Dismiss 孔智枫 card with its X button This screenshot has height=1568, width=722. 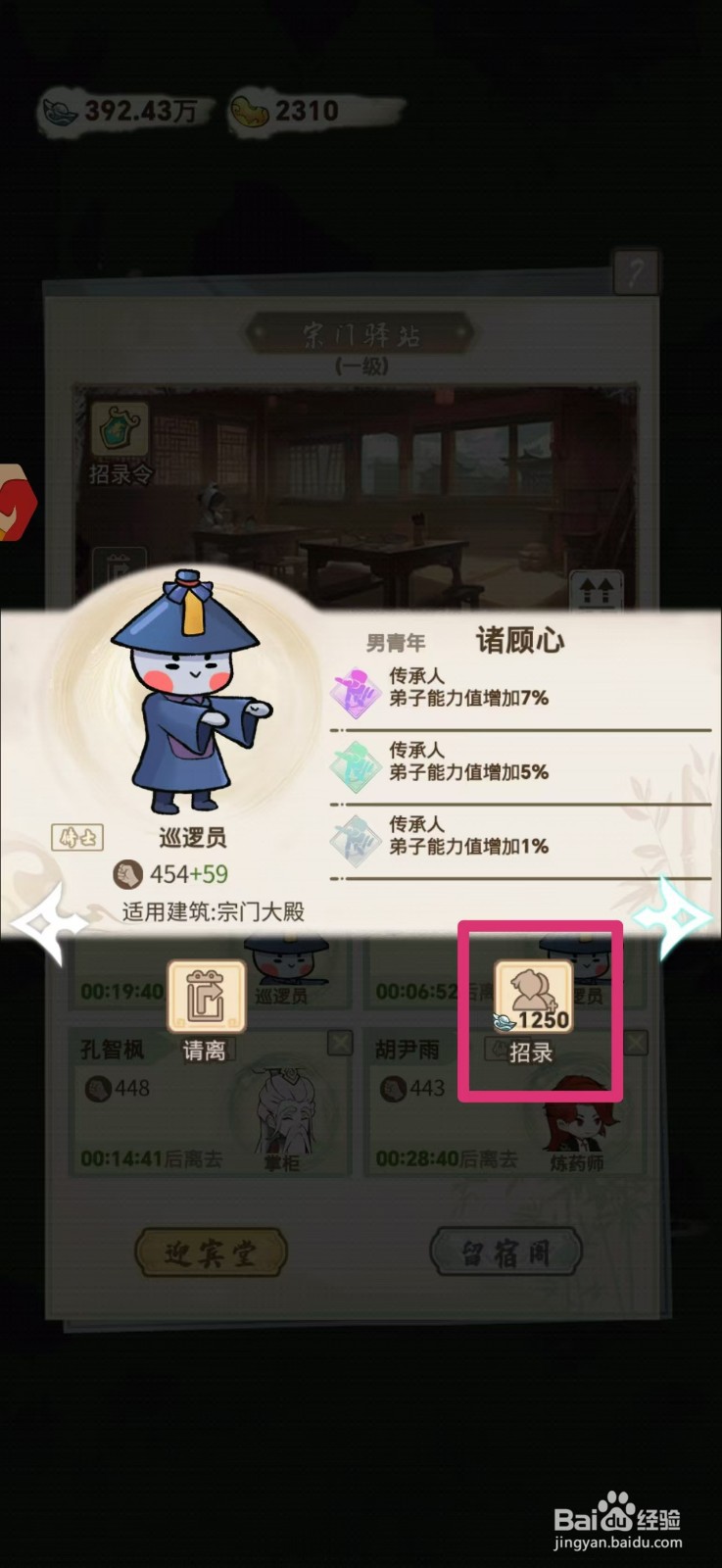pyautogui.click(x=340, y=1043)
